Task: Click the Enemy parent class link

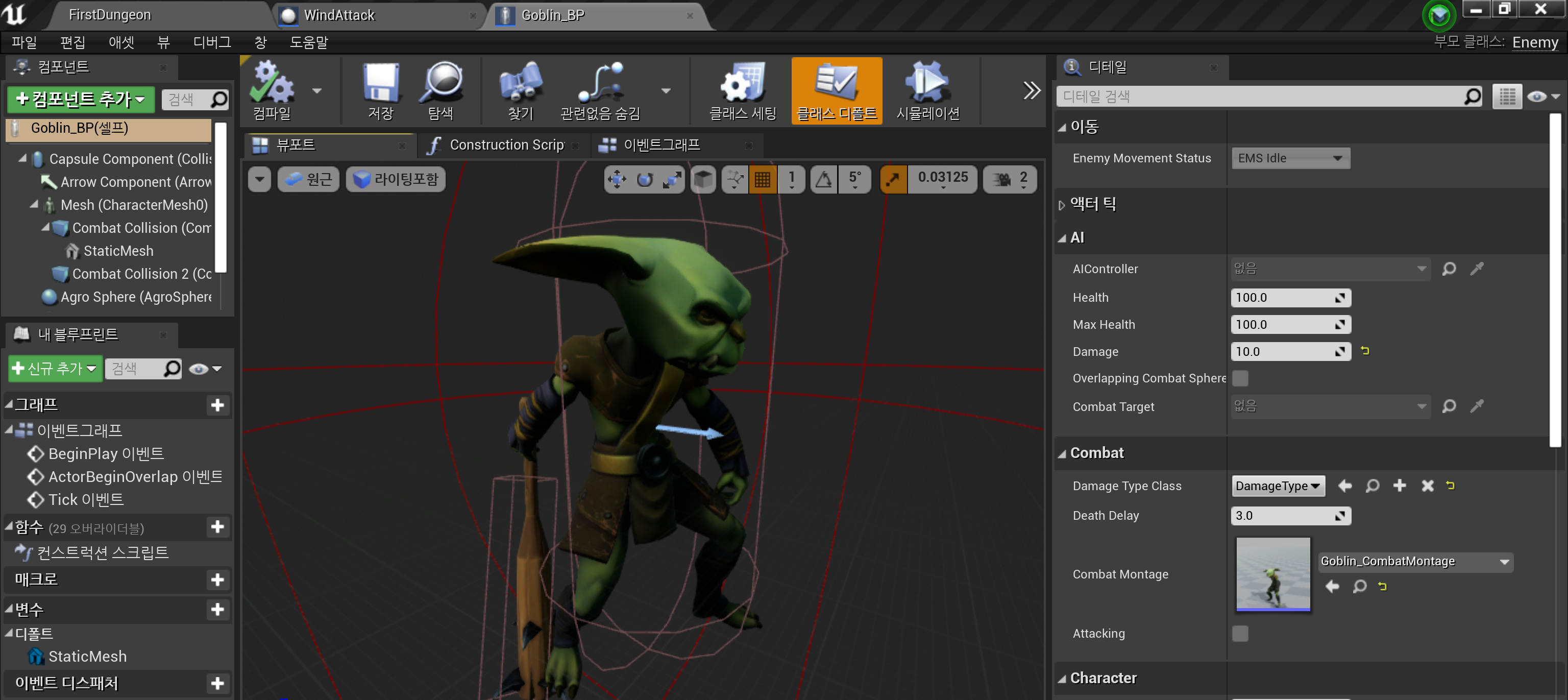Action: pyautogui.click(x=1534, y=42)
